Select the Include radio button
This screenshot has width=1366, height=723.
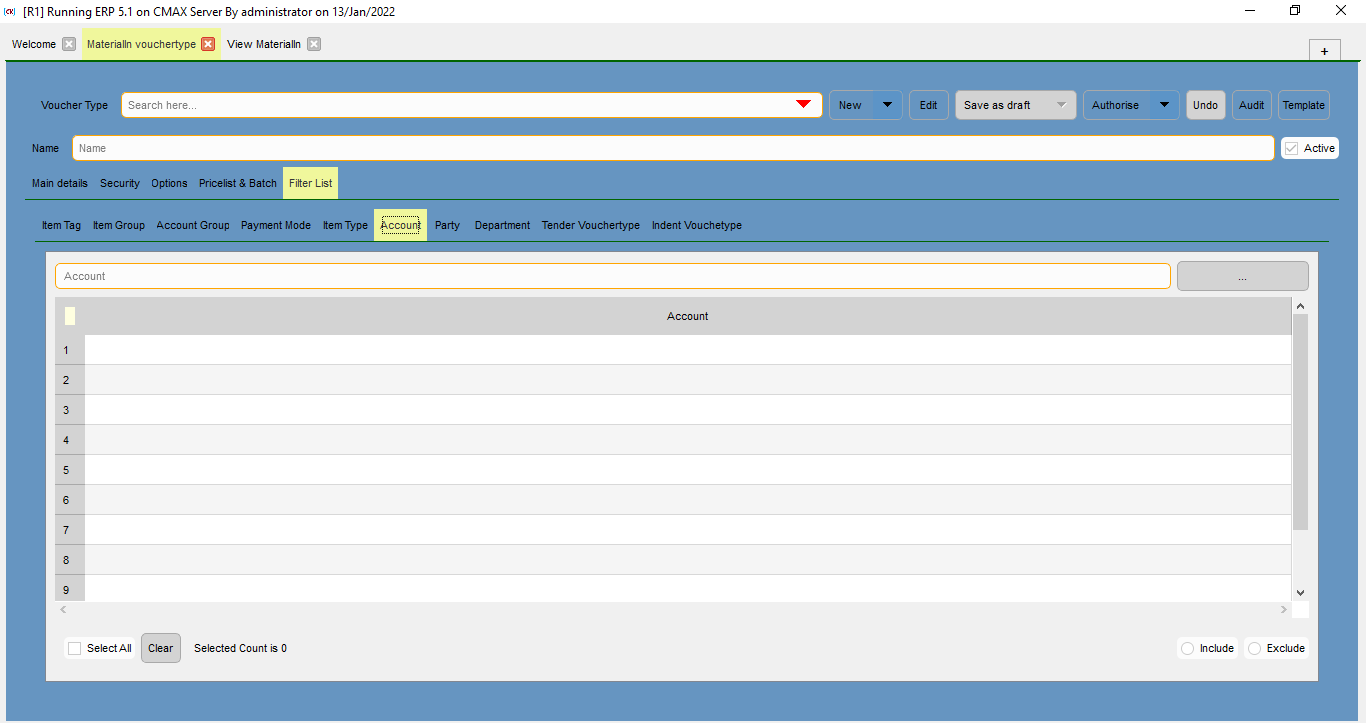pyautogui.click(x=1188, y=648)
